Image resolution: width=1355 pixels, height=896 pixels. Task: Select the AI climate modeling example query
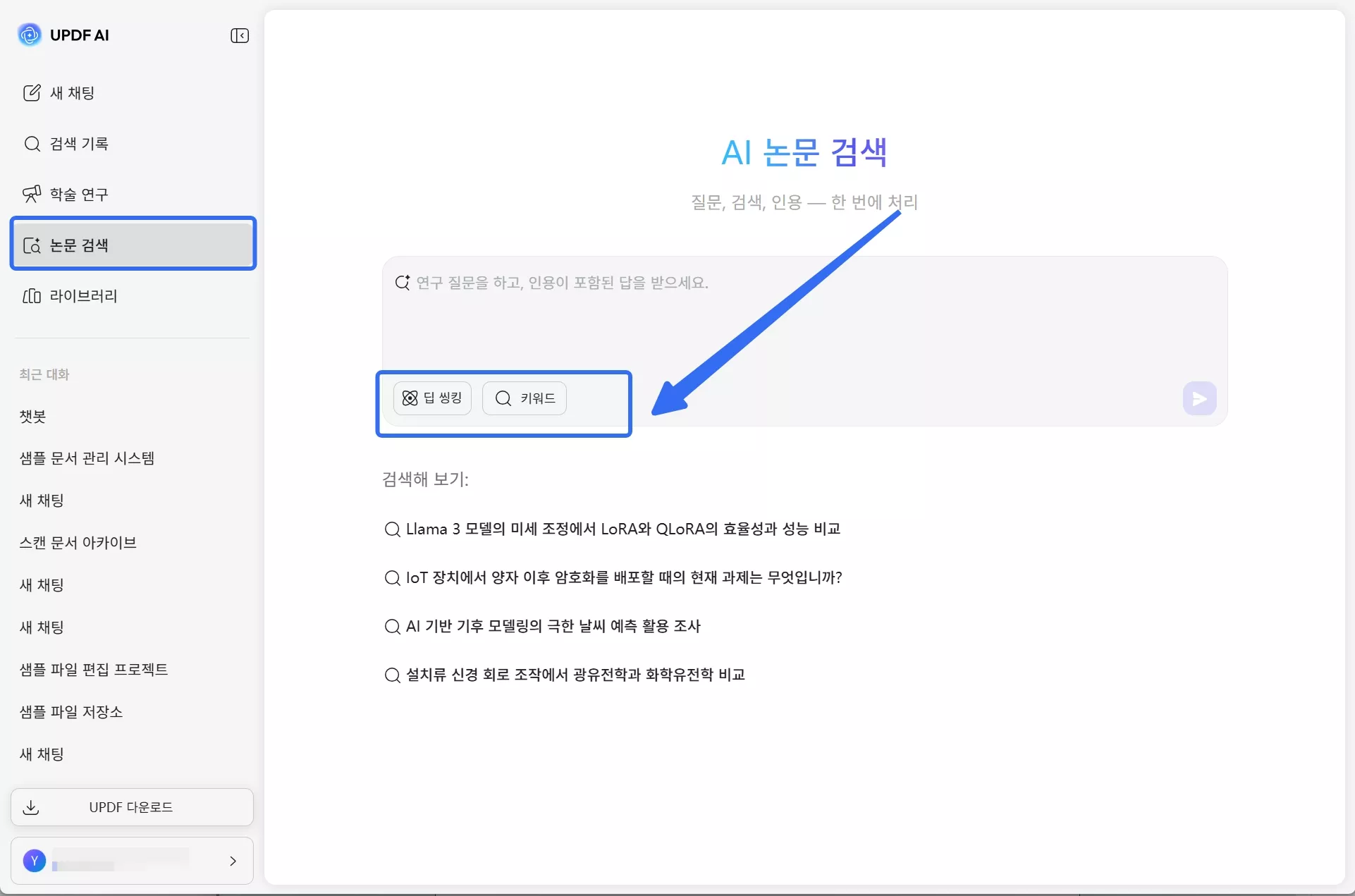click(x=552, y=626)
